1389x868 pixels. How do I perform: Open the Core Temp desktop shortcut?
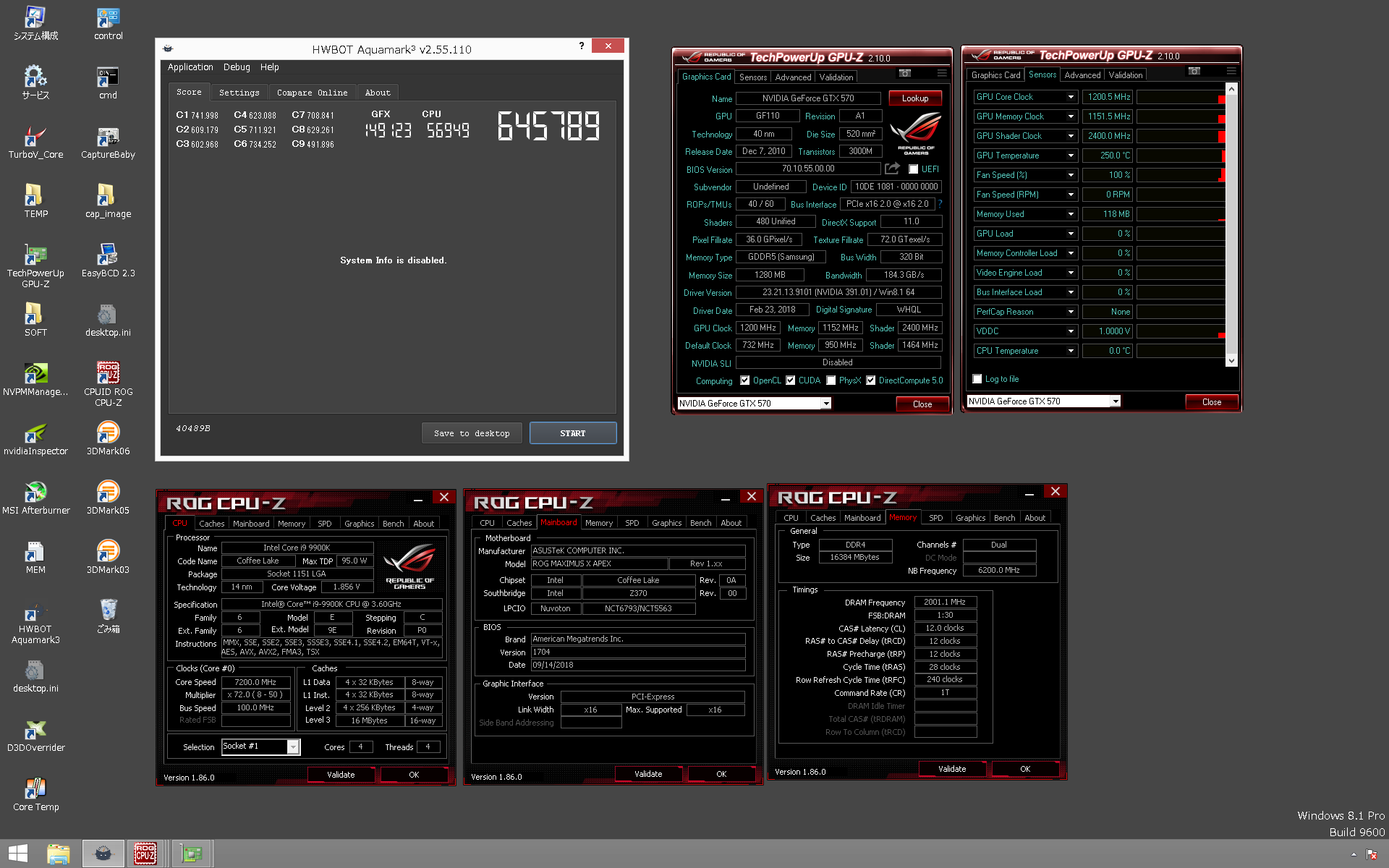tap(35, 795)
